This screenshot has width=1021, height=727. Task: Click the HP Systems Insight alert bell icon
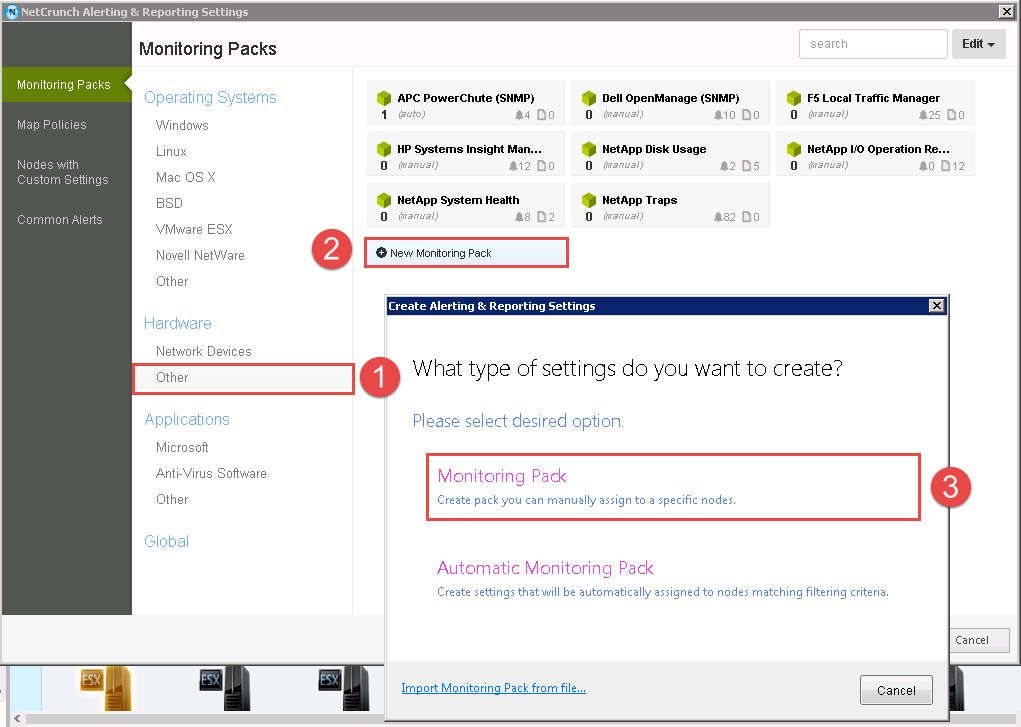pyautogui.click(x=513, y=166)
